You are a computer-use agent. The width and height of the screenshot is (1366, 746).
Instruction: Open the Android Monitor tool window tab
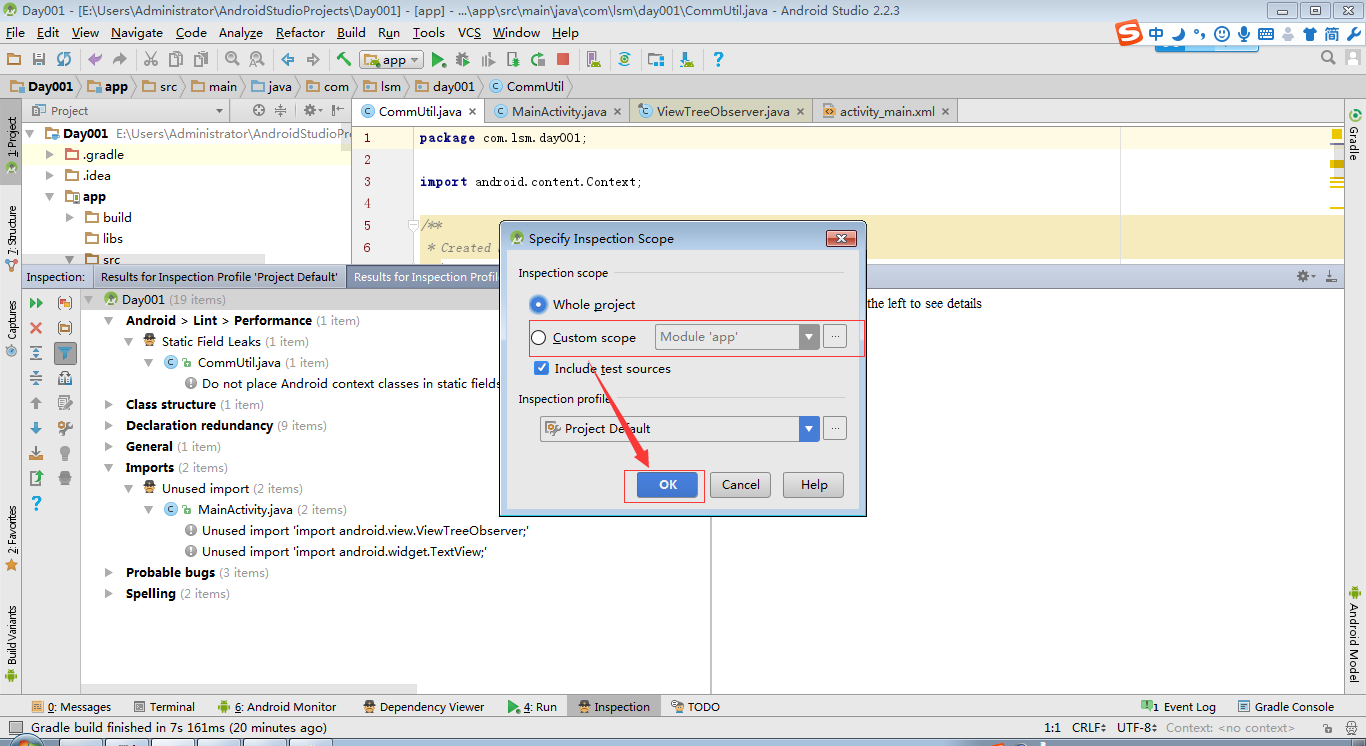click(x=277, y=707)
